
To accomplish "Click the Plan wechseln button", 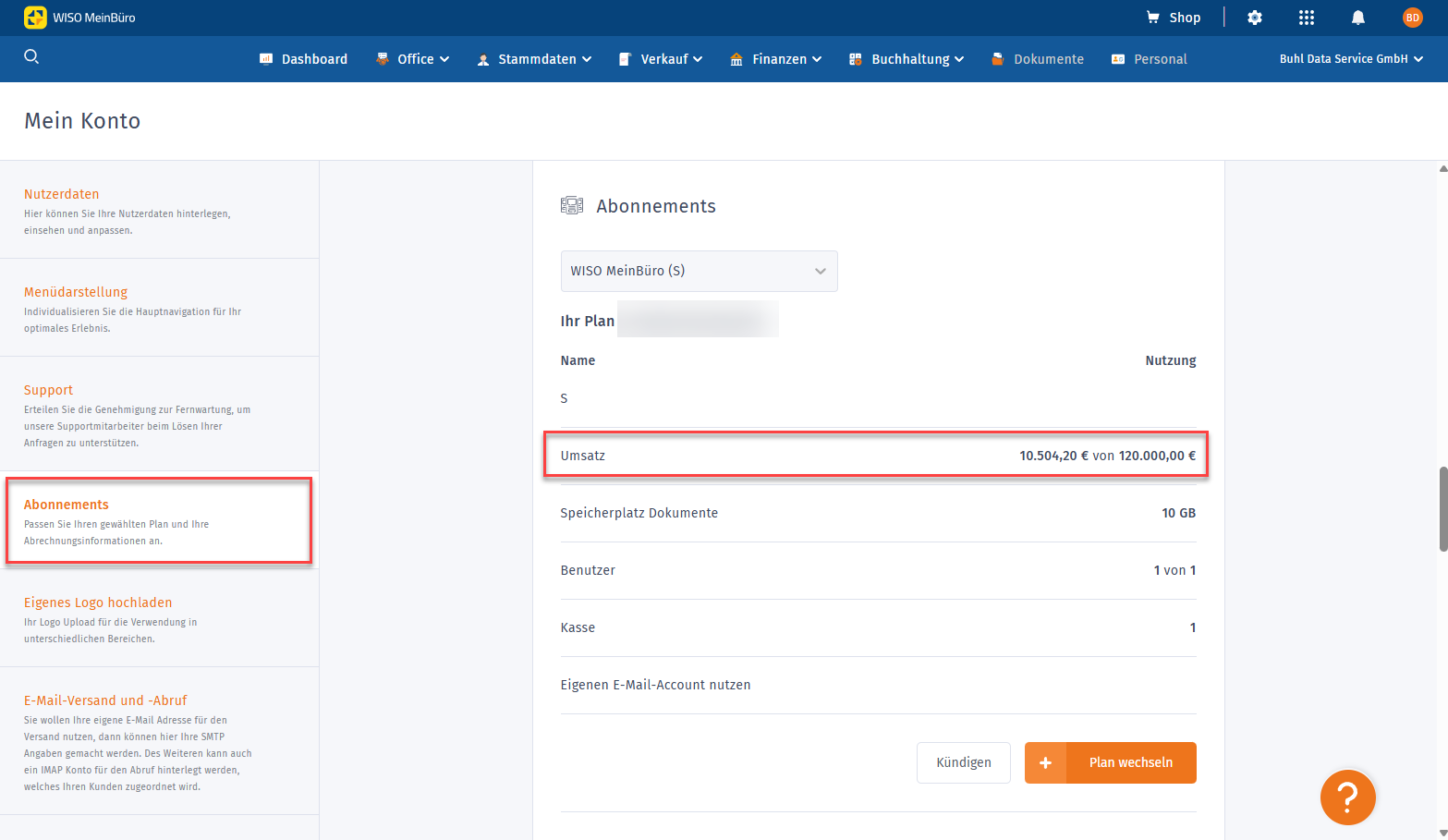I will point(1111,762).
